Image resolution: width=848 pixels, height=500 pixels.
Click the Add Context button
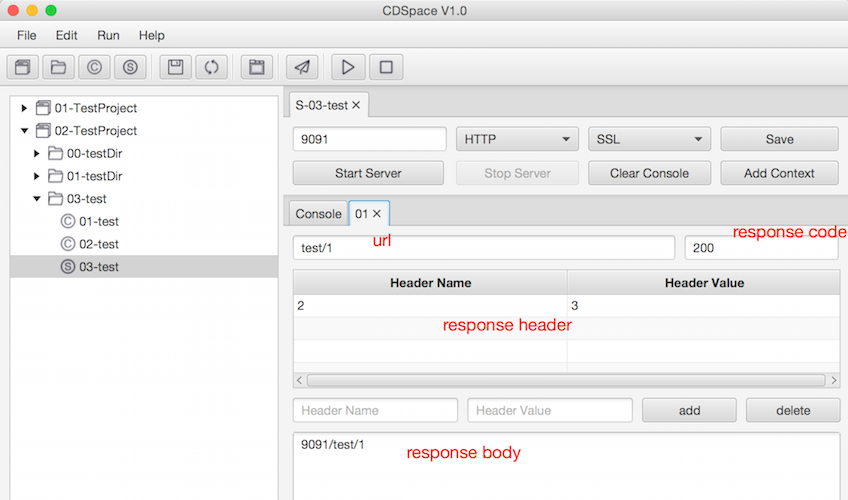pyautogui.click(x=778, y=173)
